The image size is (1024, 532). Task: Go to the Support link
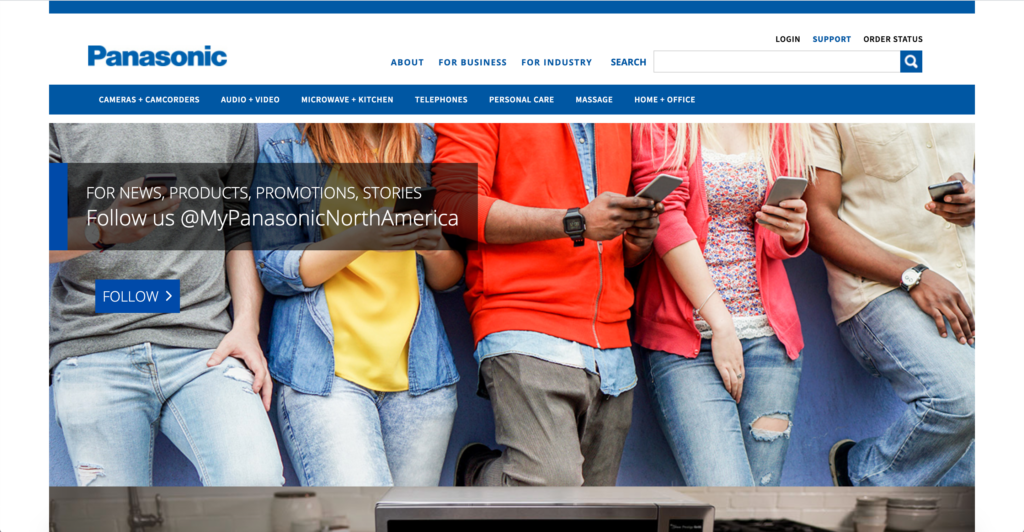click(831, 39)
